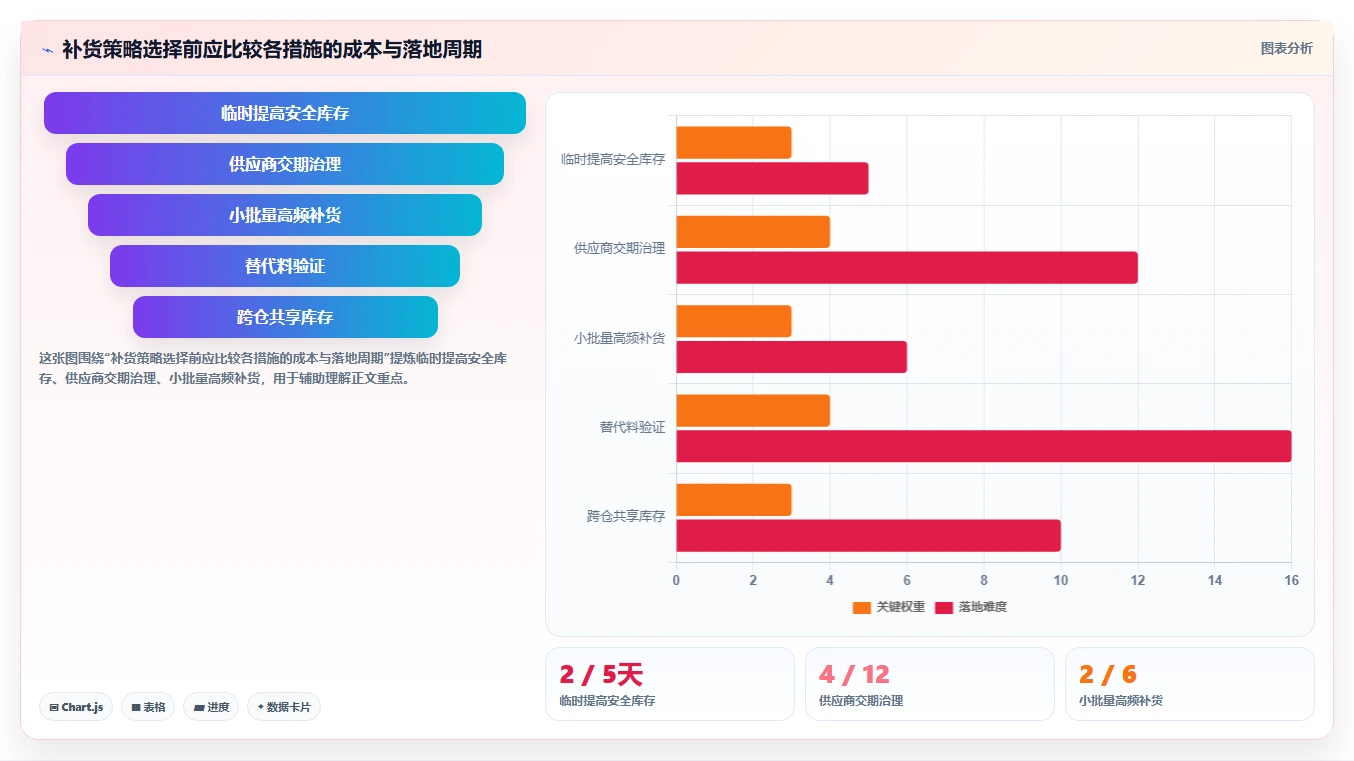The image size is (1354, 761).
Task: Open the 2 / 5天 data card
Action: [x=670, y=684]
